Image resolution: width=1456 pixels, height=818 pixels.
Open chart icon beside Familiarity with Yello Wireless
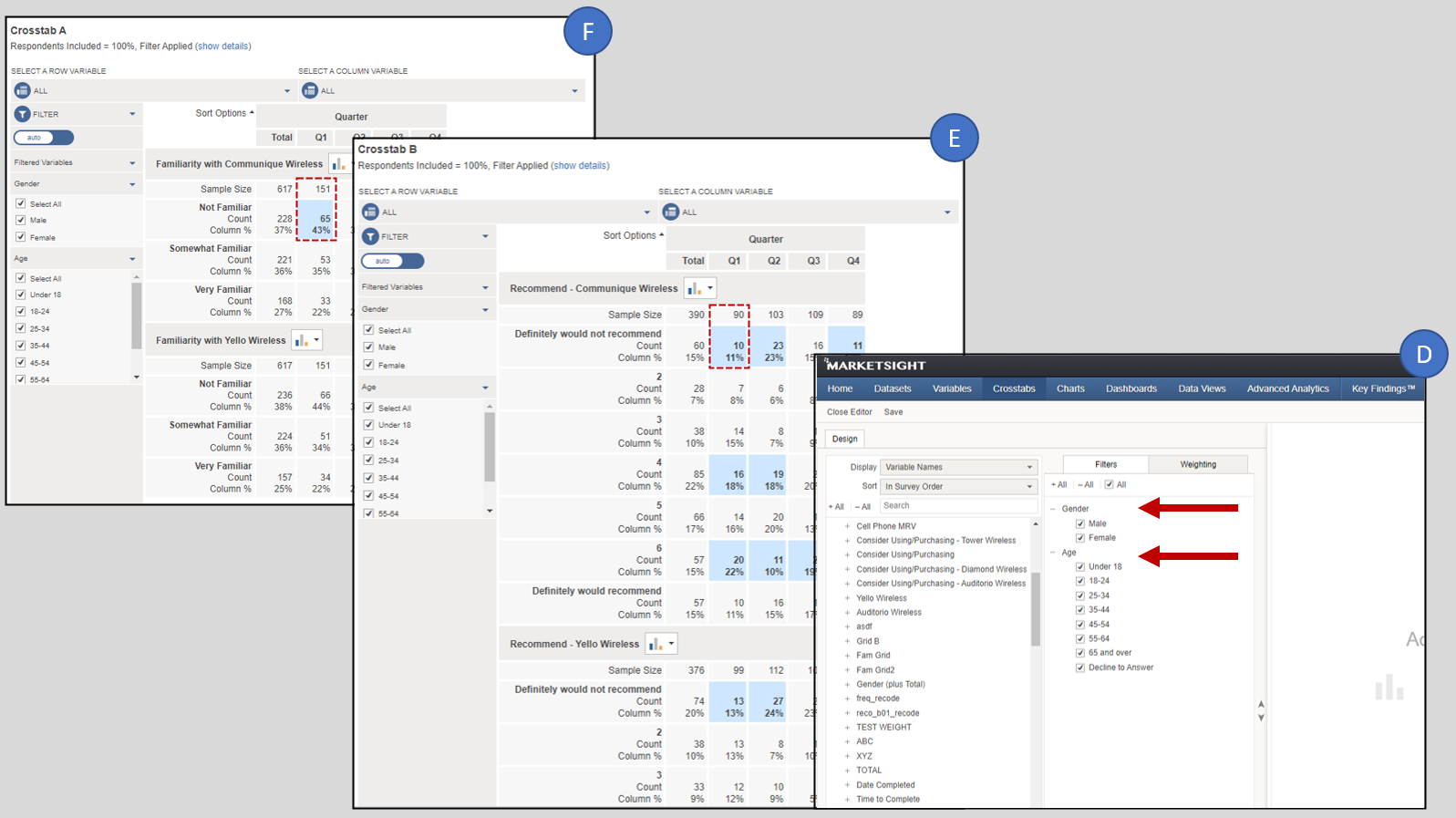306,340
